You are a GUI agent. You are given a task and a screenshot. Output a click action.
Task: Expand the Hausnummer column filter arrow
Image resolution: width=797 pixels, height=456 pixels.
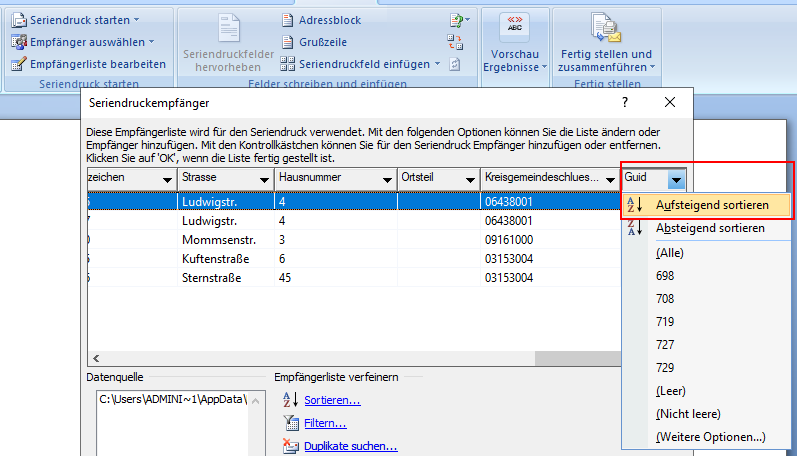pyautogui.click(x=385, y=179)
